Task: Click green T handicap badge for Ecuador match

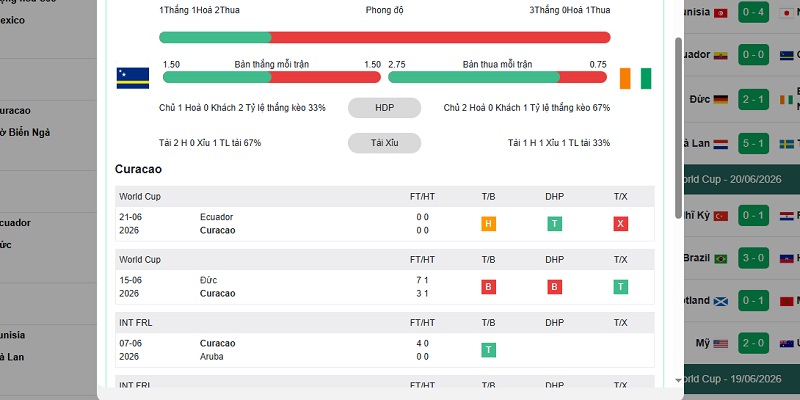Action: [555, 223]
